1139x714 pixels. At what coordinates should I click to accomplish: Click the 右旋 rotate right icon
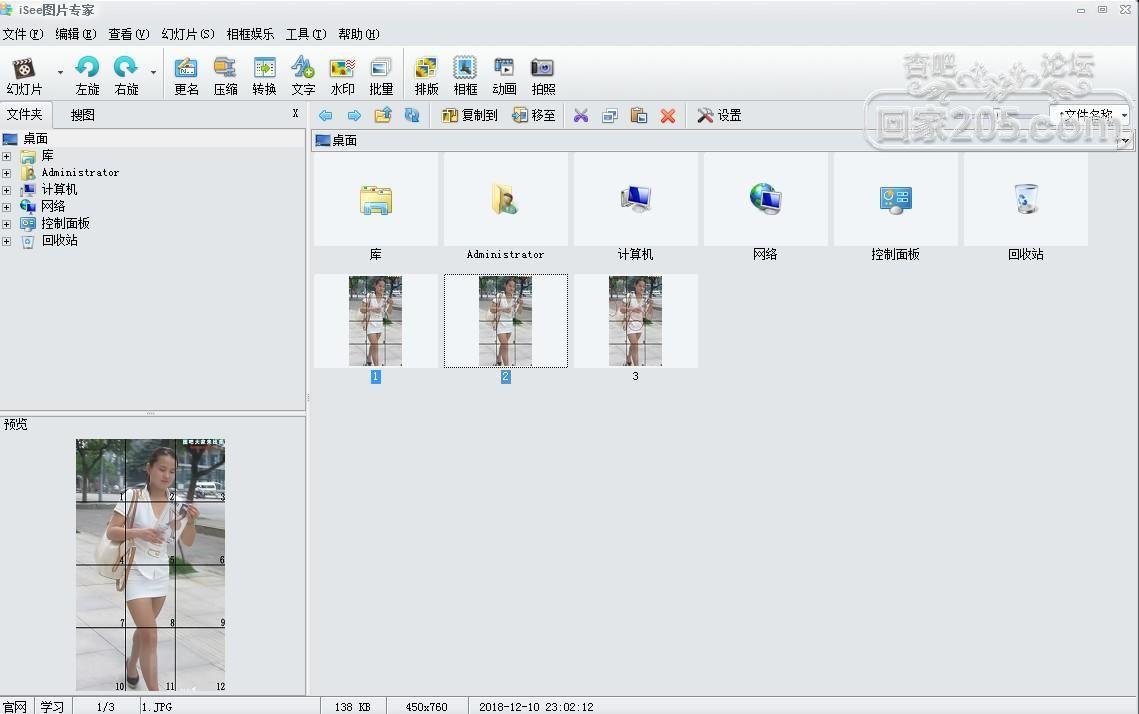coord(126,74)
